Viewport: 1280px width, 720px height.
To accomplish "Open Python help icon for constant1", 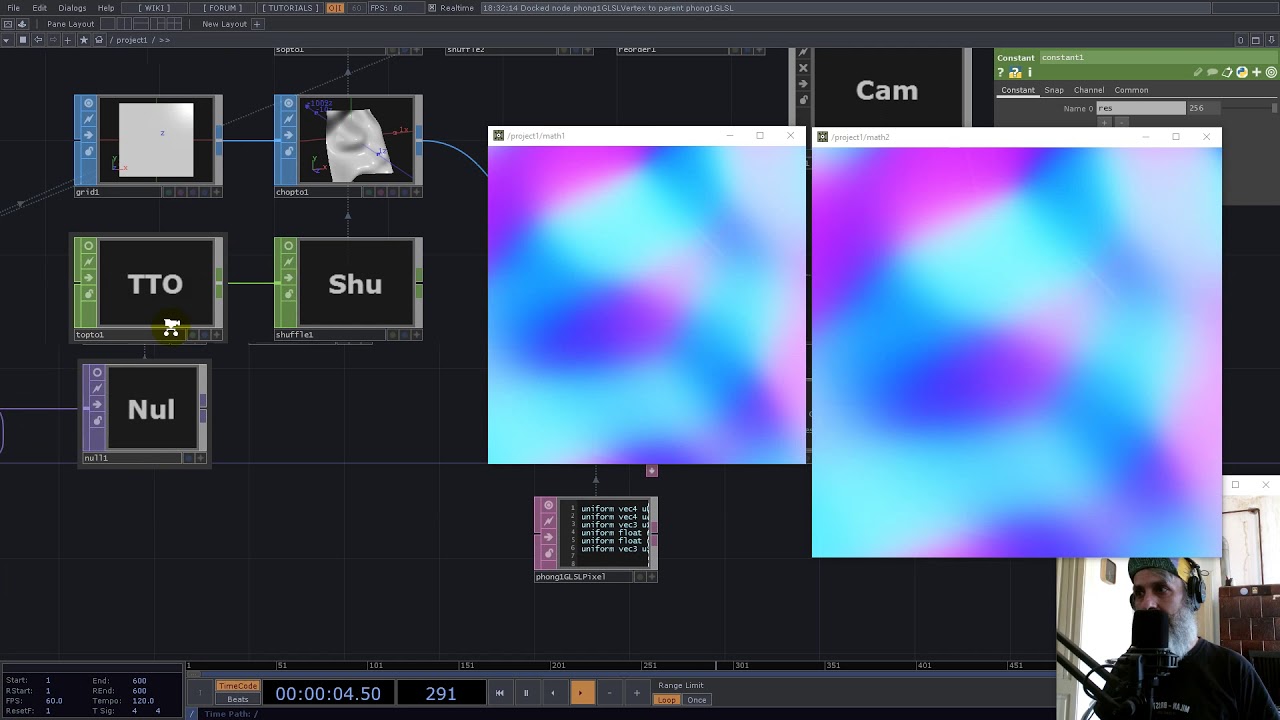I will [x=1015, y=72].
